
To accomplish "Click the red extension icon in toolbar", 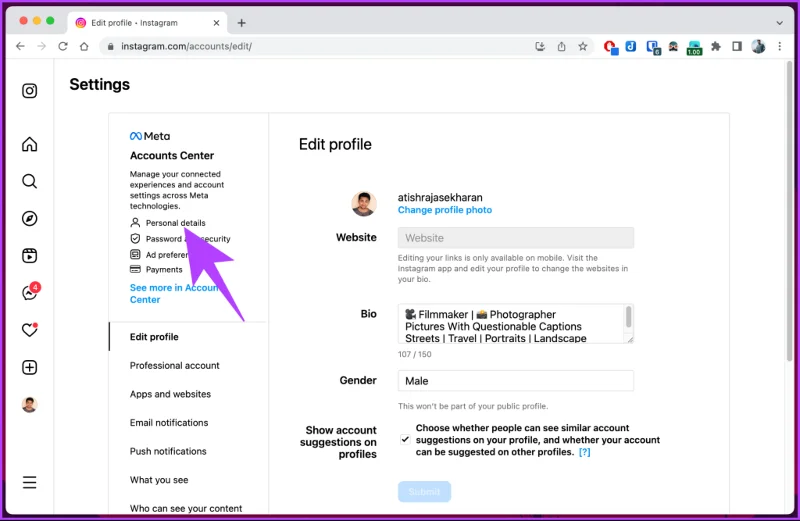I will pos(610,47).
